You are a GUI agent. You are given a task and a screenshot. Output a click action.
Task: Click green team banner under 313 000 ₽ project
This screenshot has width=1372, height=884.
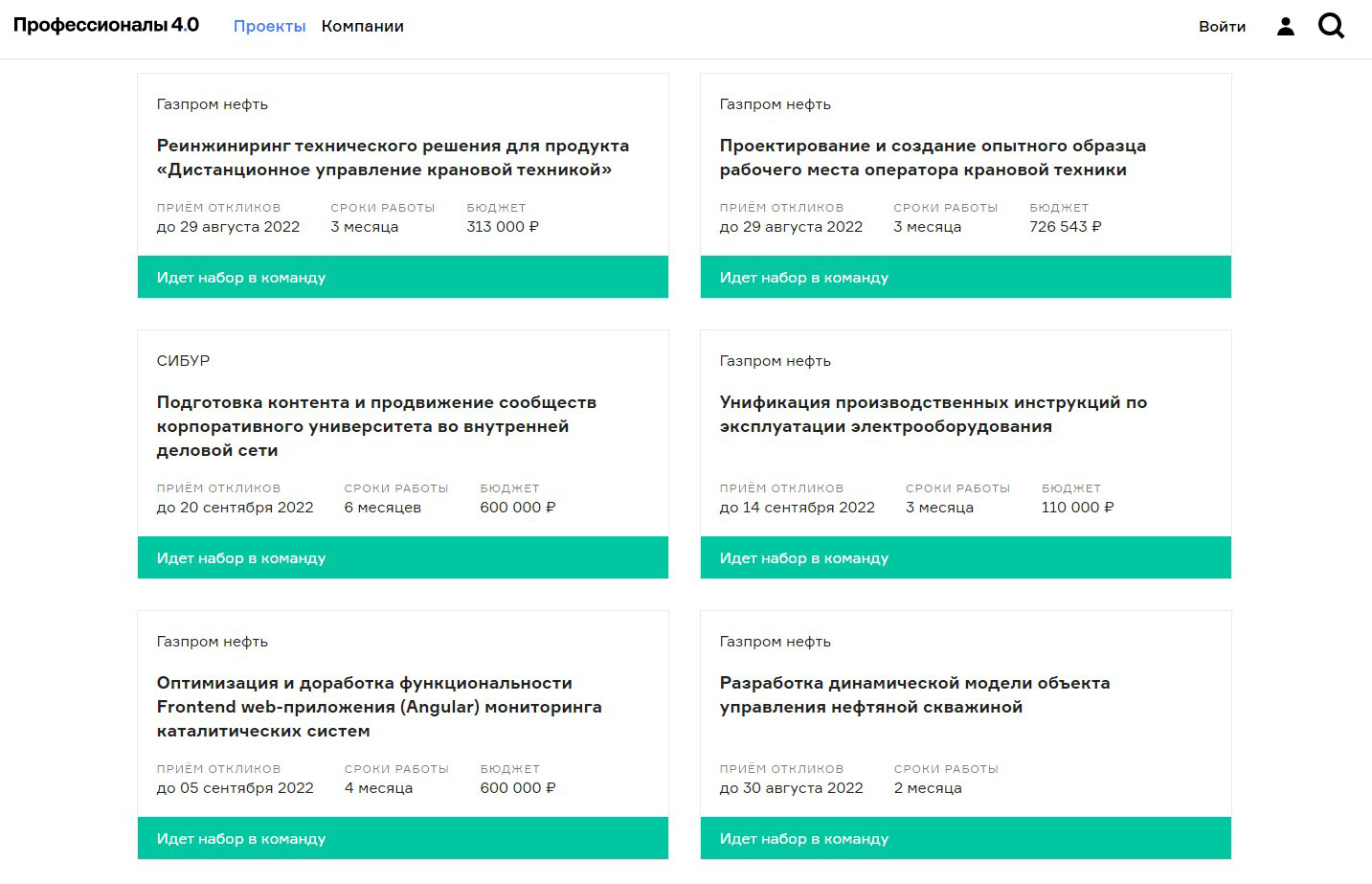tap(403, 277)
